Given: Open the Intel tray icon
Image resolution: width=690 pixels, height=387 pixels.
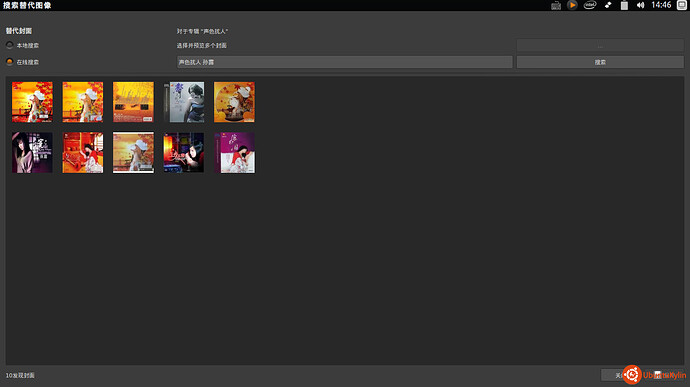Looking at the screenshot, I should pos(590,5).
